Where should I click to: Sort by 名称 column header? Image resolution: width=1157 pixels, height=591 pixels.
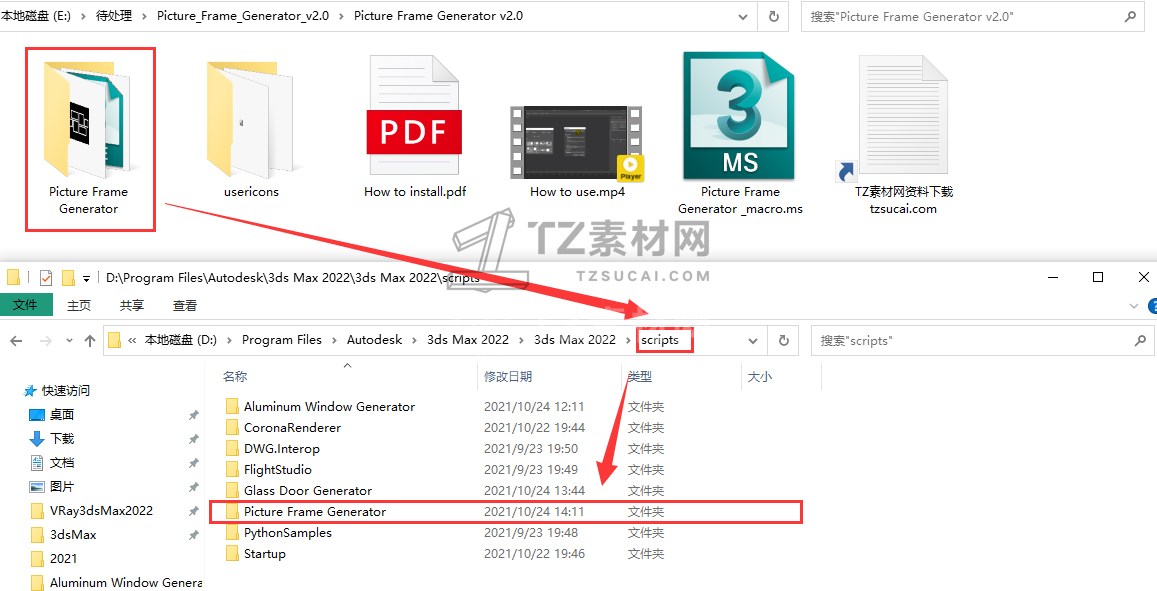[x=235, y=376]
